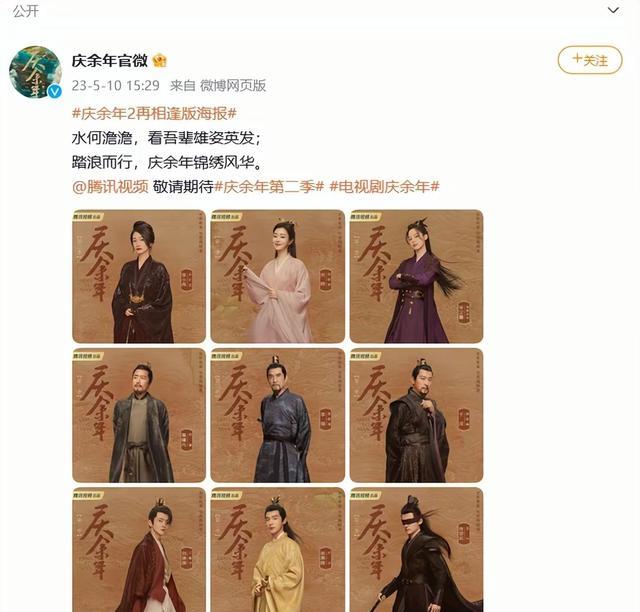The height and width of the screenshot is (612, 640).
Task: Follow the account with +关注 button
Action: [x=590, y=60]
